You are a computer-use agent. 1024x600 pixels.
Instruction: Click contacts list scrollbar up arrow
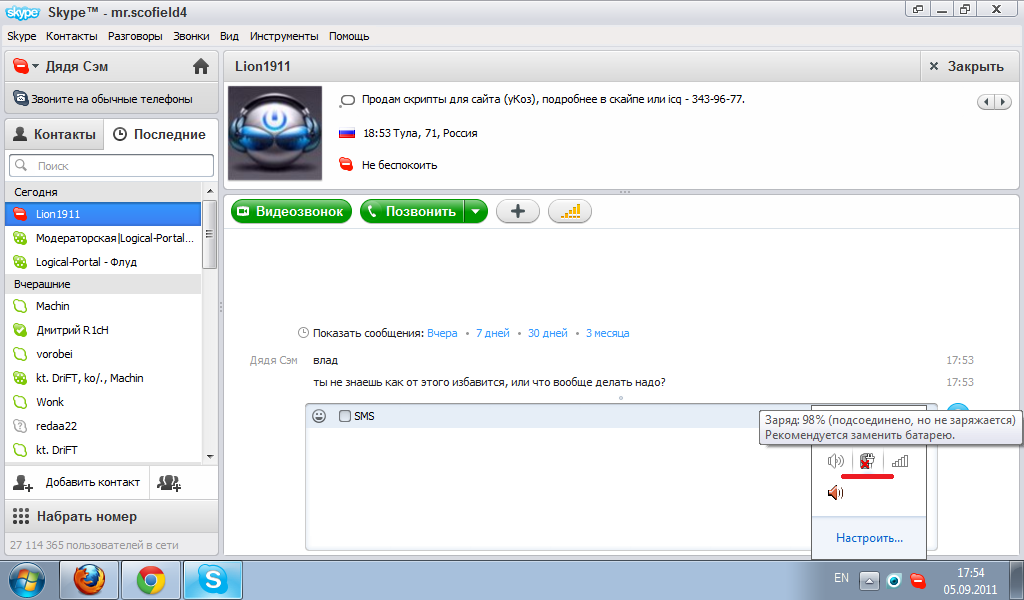pyautogui.click(x=210, y=191)
